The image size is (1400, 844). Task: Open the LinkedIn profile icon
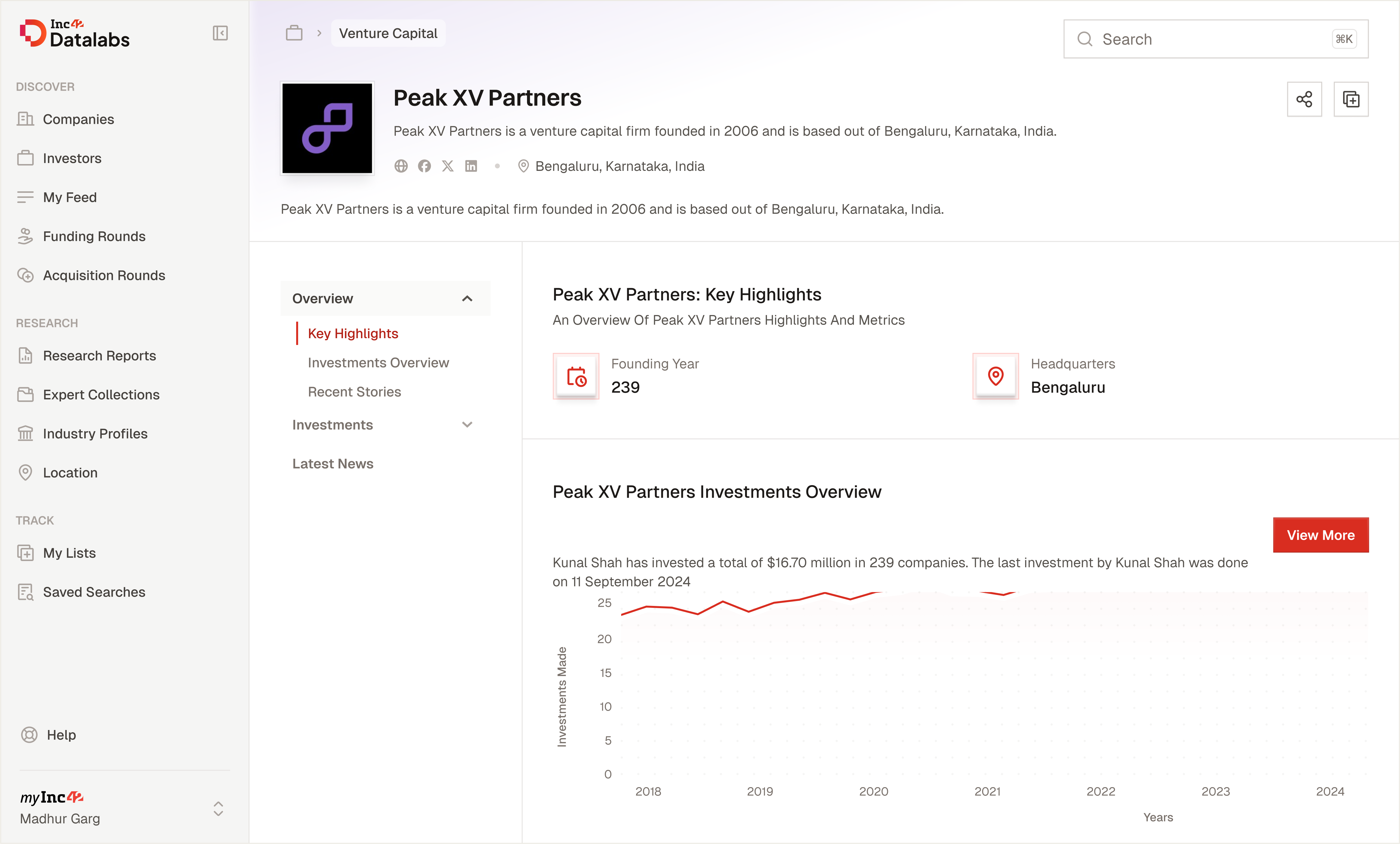pos(471,166)
